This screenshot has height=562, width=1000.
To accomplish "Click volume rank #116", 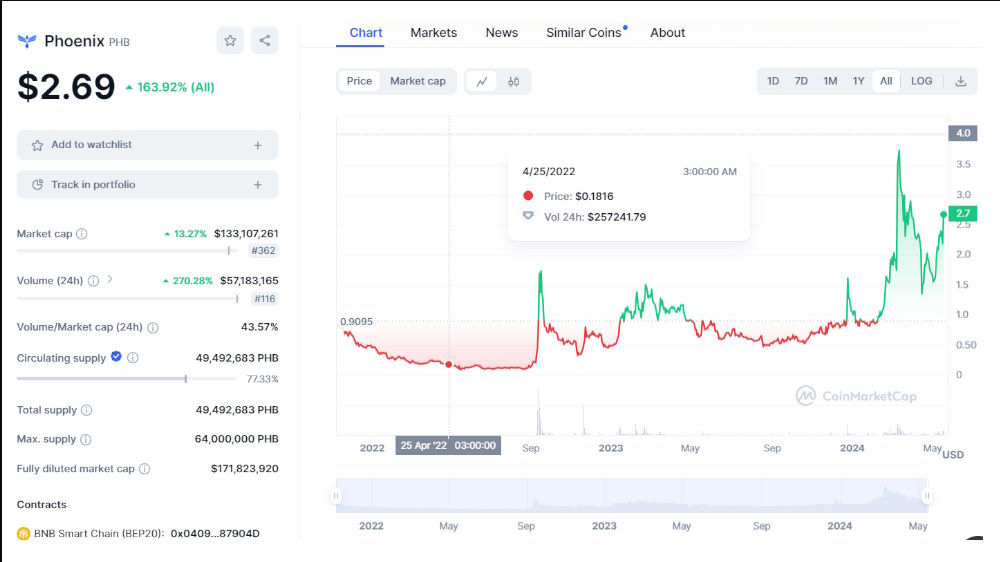I will coord(265,299).
